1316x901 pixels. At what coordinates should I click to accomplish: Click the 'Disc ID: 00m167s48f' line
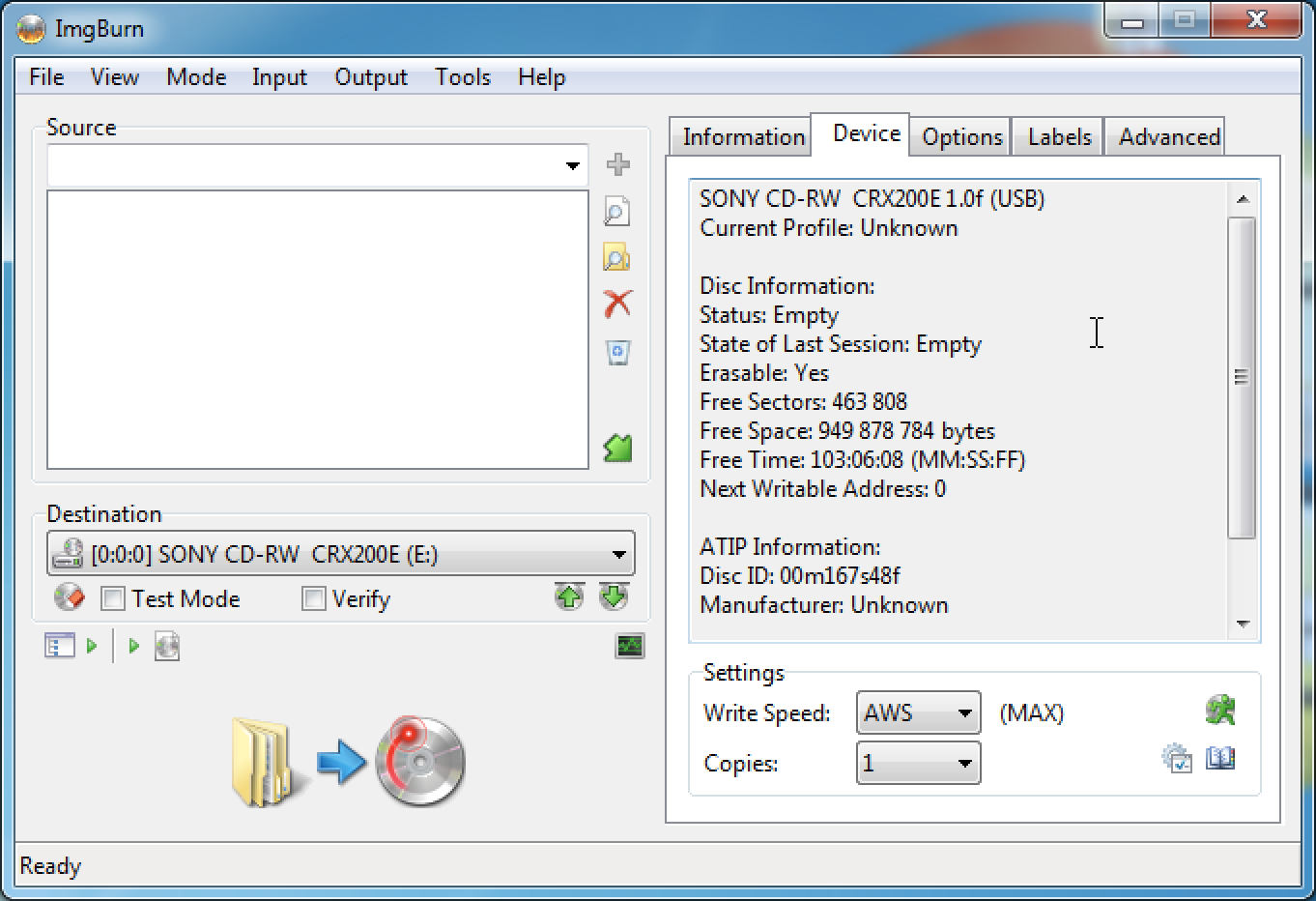click(x=799, y=576)
